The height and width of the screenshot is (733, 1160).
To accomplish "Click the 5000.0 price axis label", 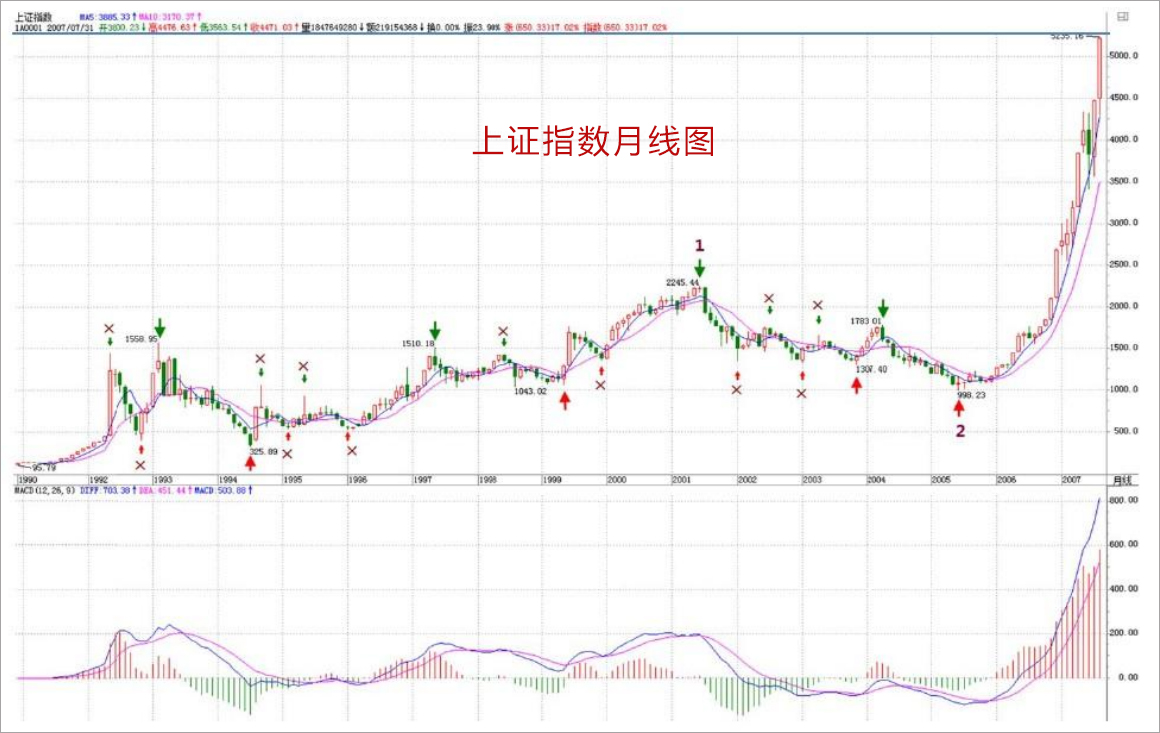I will pos(1125,56).
